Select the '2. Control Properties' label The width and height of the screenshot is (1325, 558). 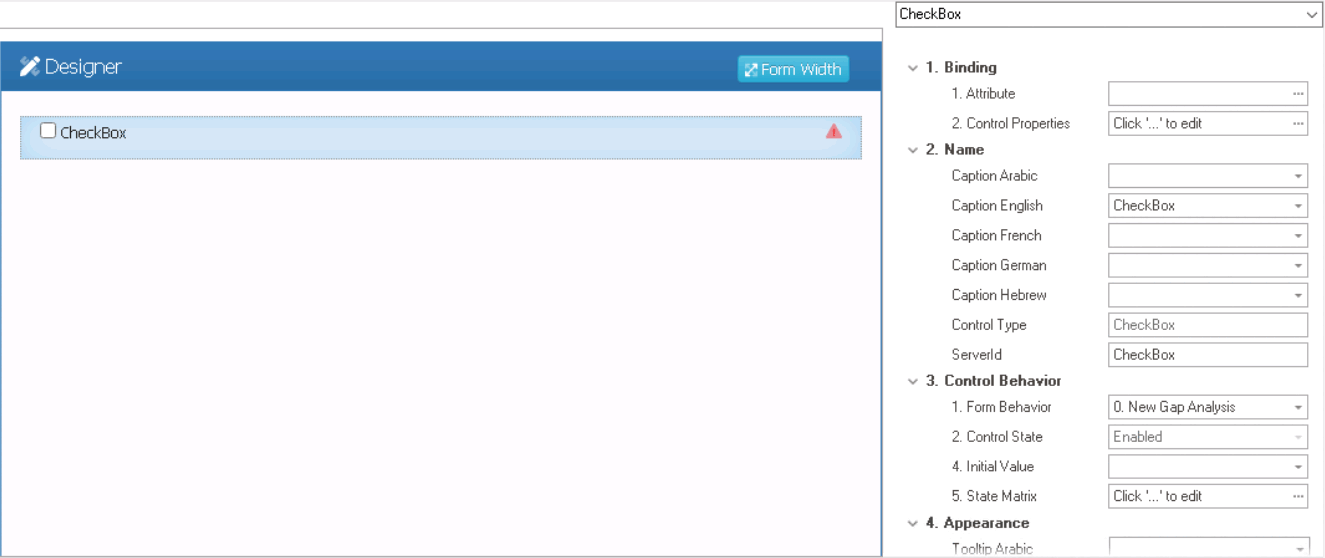pyautogui.click(x=1010, y=124)
